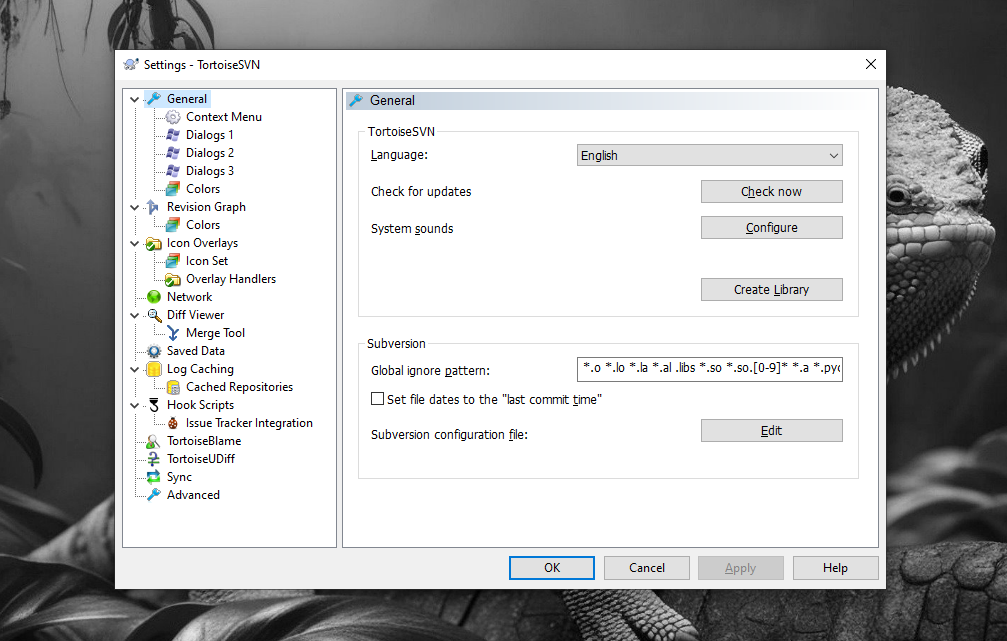The image size is (1007, 641).
Task: Click Edit for Subversion configuration file
Action: (x=771, y=431)
